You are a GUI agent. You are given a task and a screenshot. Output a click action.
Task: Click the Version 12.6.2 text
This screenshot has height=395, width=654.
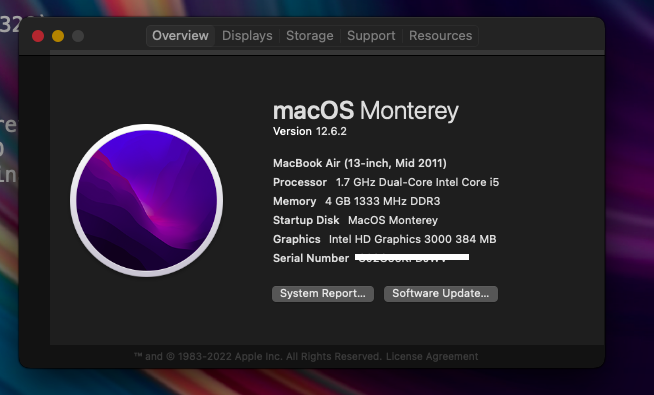309,131
